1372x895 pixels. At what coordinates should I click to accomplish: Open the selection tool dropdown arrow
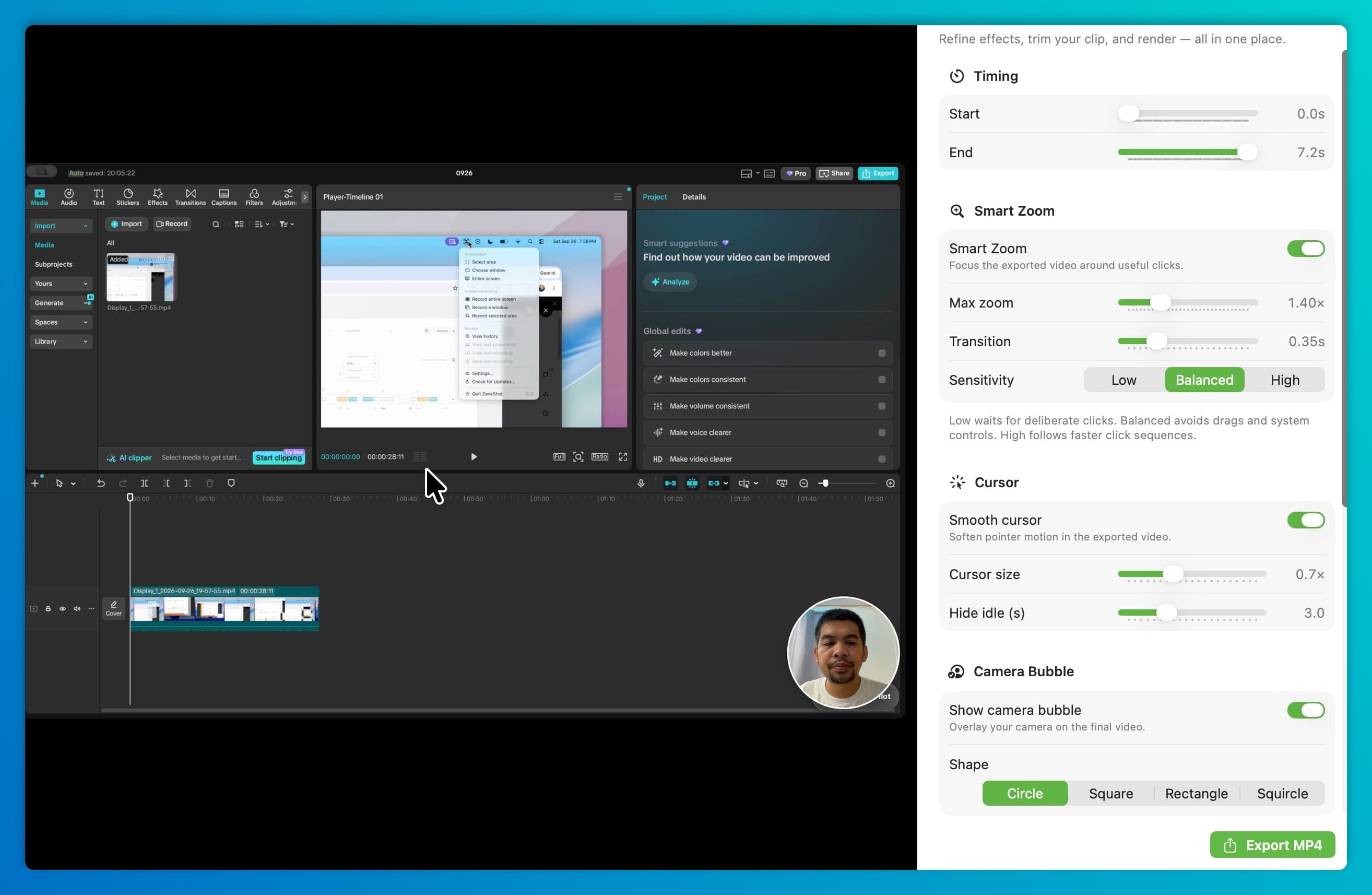point(73,484)
